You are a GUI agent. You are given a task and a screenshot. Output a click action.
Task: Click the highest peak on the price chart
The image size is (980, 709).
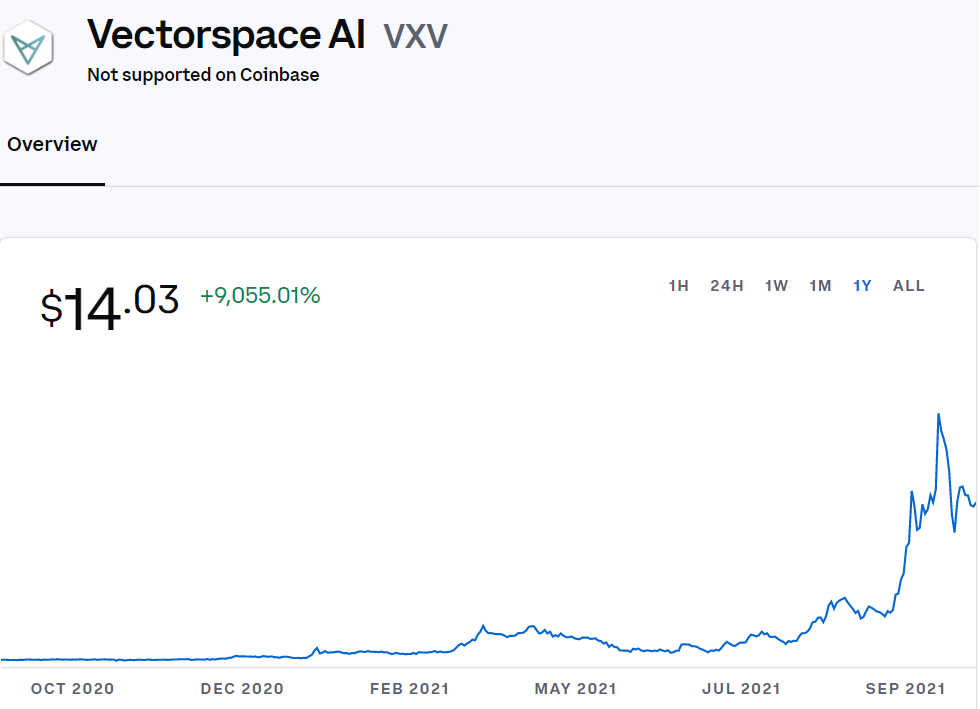(x=938, y=414)
